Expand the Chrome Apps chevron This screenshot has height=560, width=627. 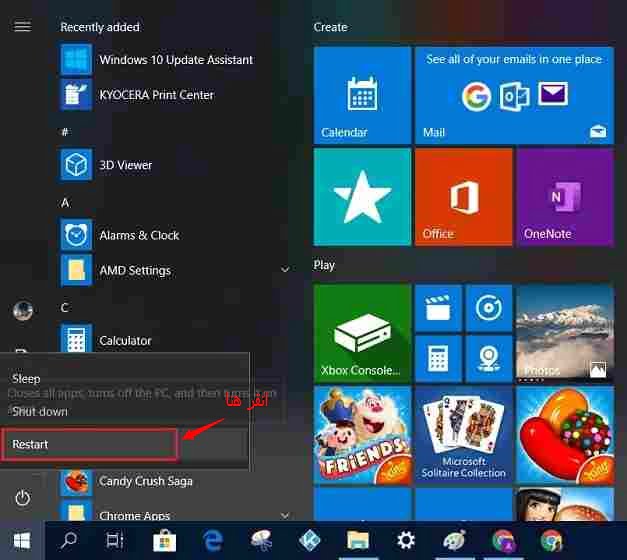coord(285,515)
